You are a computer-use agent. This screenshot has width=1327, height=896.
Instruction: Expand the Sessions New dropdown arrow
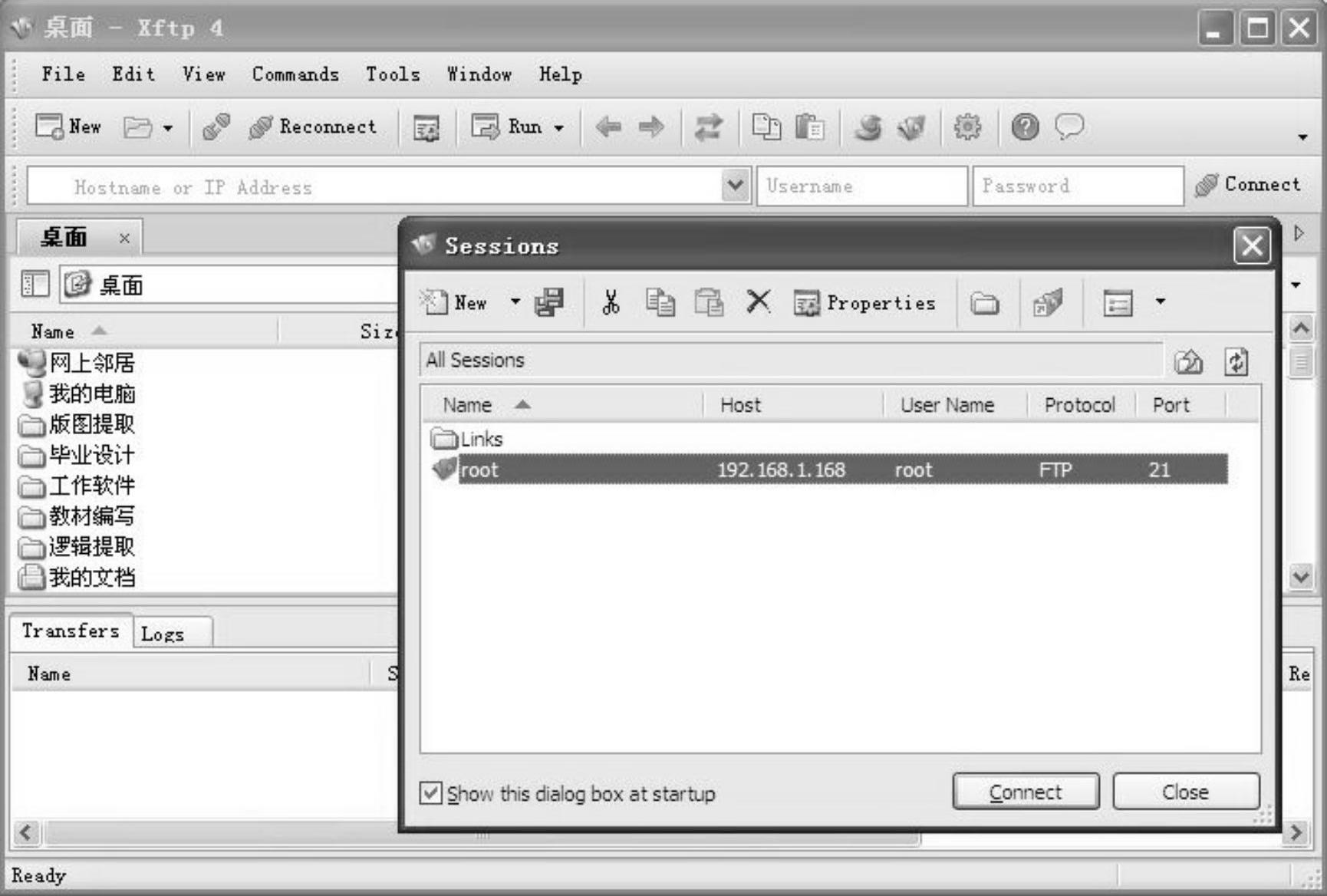coord(515,301)
